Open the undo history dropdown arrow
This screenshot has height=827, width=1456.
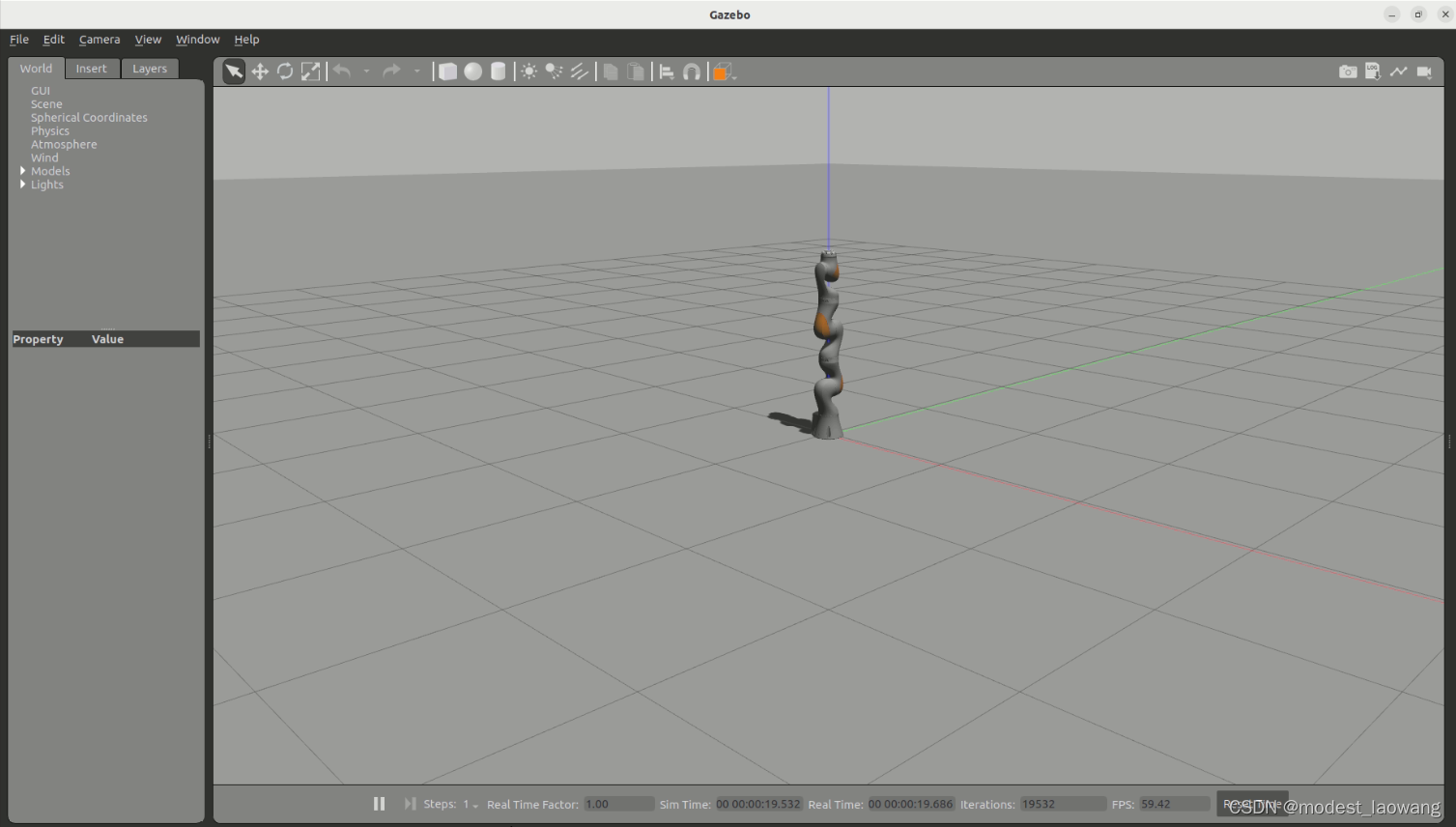[366, 71]
